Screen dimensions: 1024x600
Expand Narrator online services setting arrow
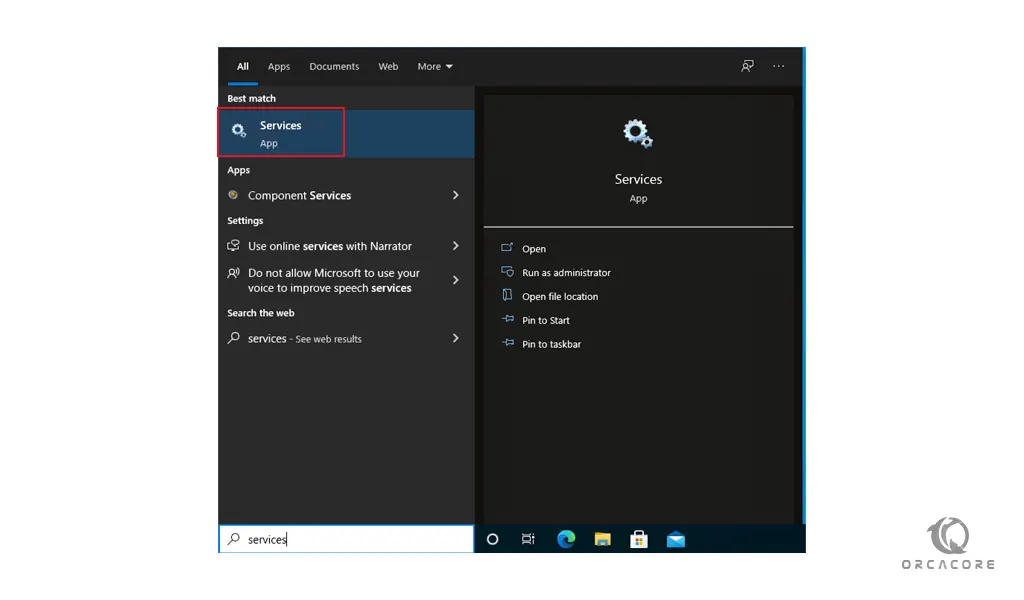pyautogui.click(x=456, y=246)
